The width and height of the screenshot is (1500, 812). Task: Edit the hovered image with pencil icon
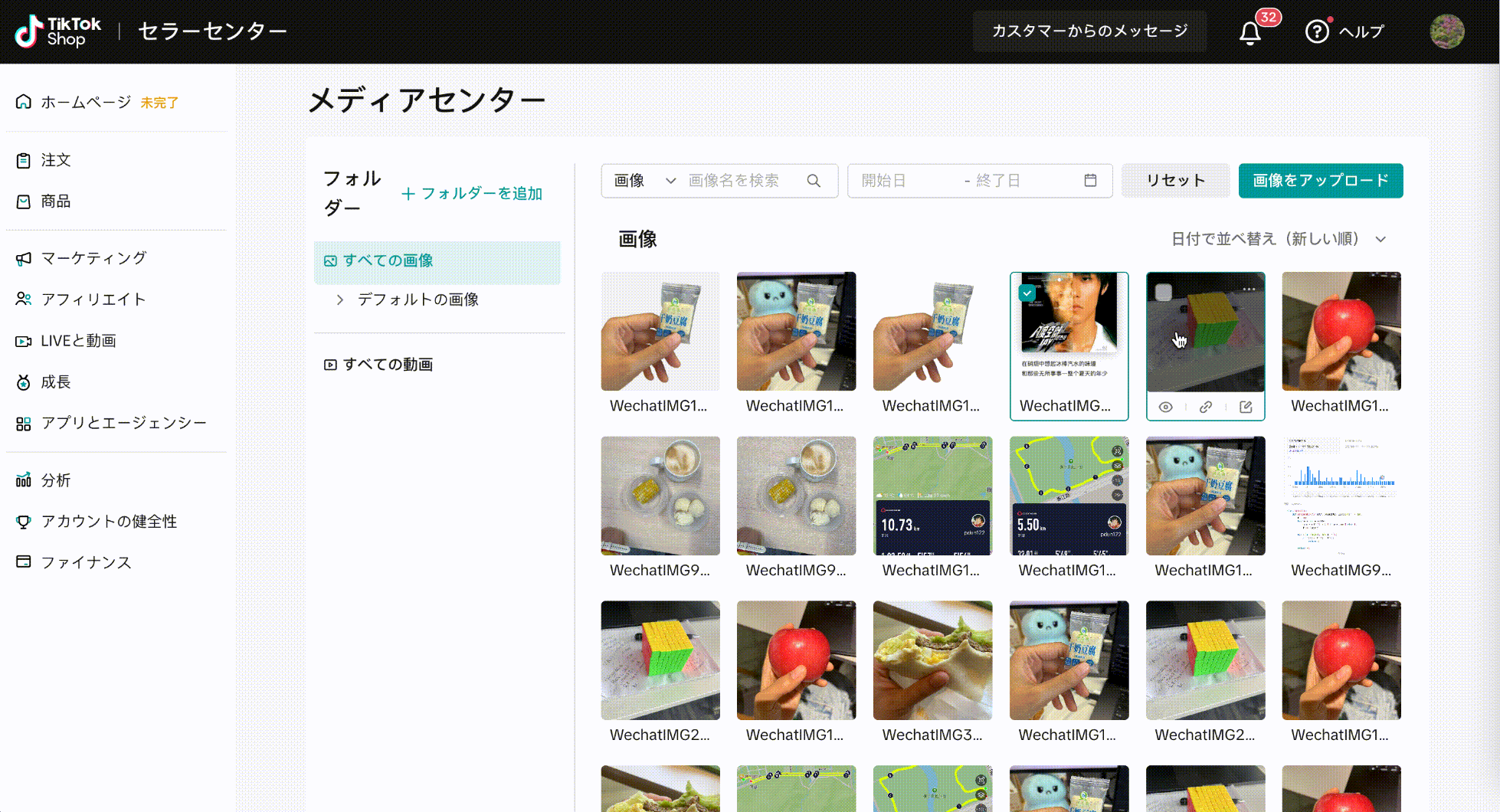pos(1246,407)
